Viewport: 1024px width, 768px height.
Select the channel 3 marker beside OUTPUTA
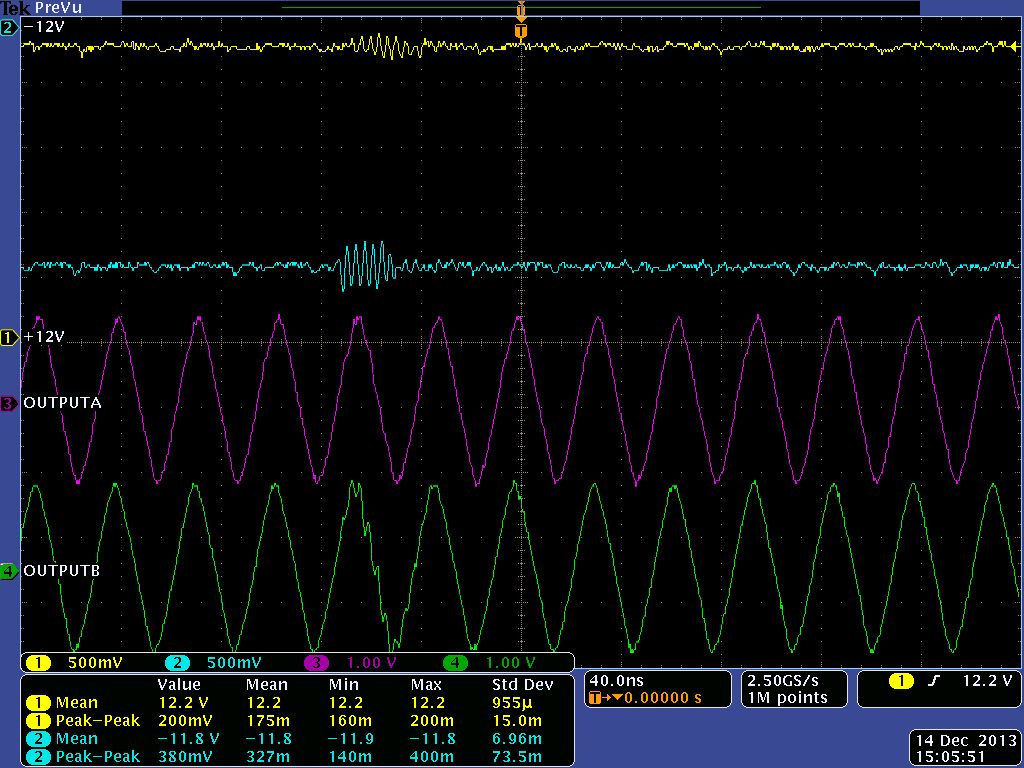[x=9, y=404]
